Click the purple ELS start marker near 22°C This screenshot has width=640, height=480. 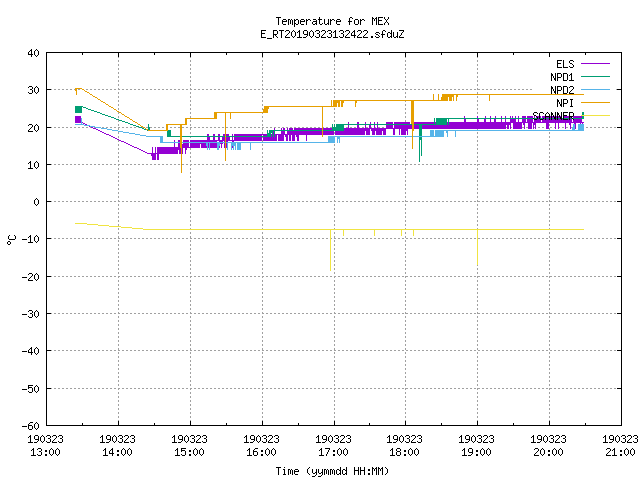click(78, 119)
